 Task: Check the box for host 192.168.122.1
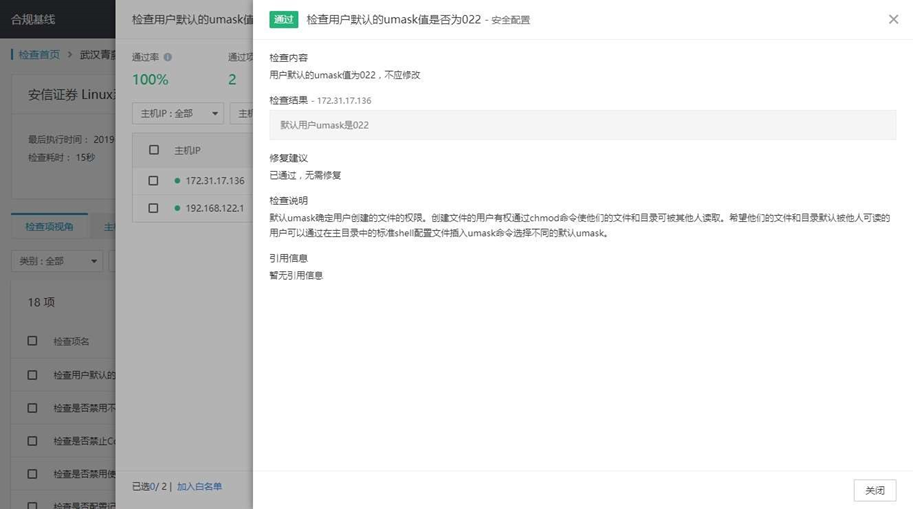153,208
